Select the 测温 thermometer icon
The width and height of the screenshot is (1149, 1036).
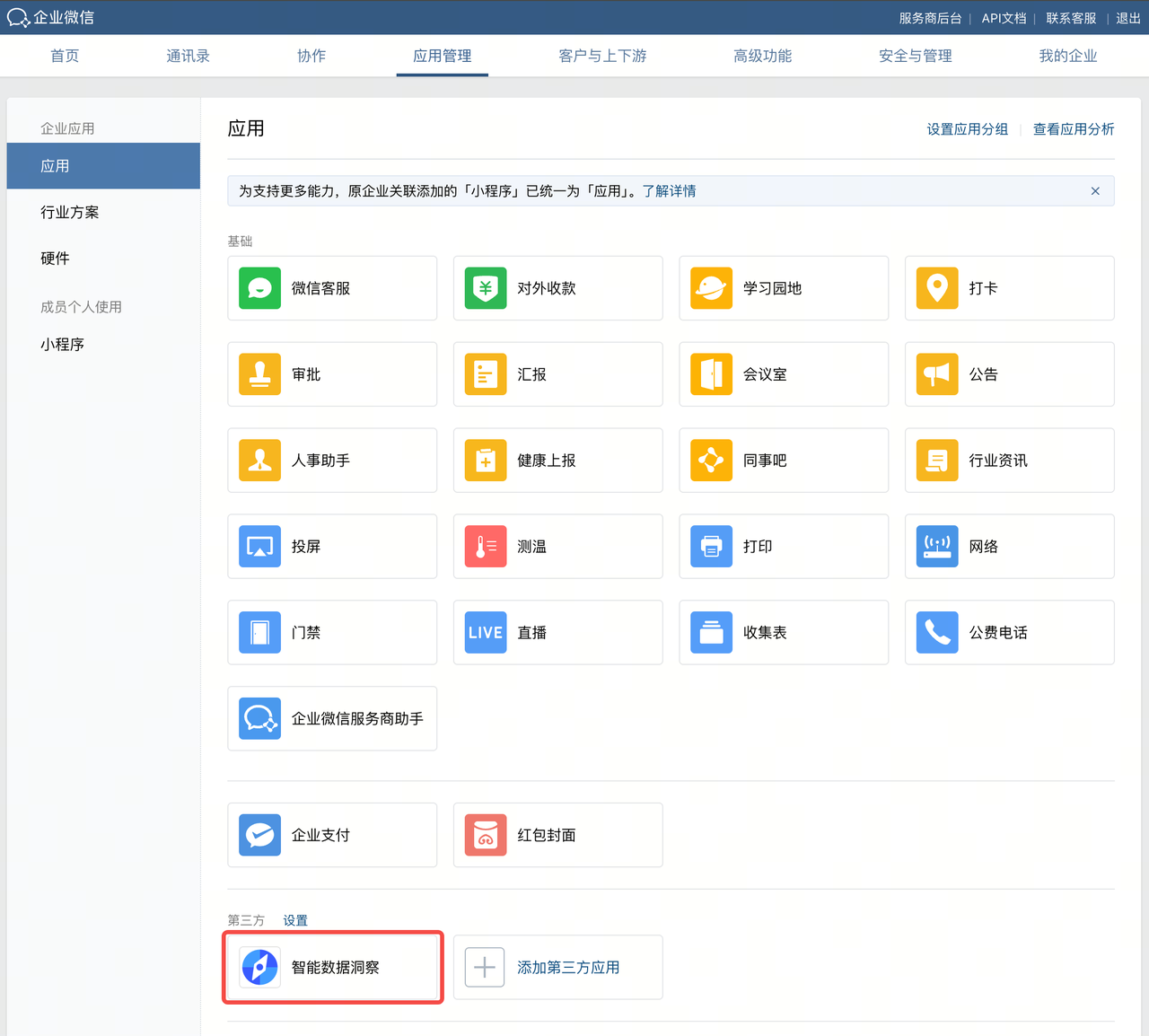[x=486, y=547]
